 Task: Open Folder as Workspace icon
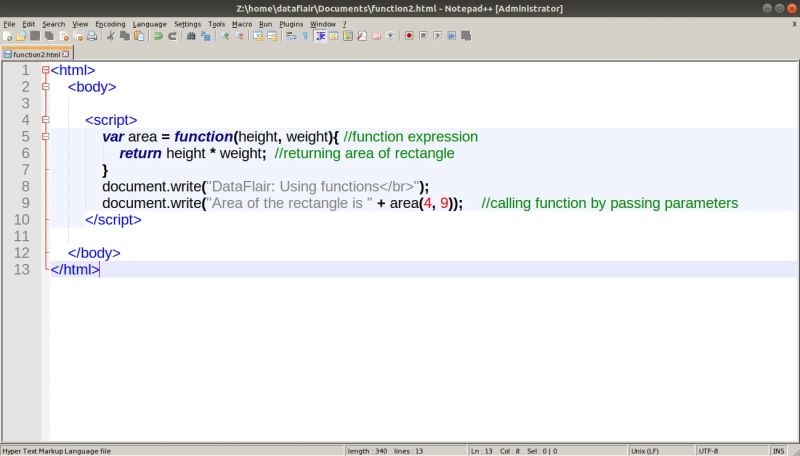pos(377,36)
